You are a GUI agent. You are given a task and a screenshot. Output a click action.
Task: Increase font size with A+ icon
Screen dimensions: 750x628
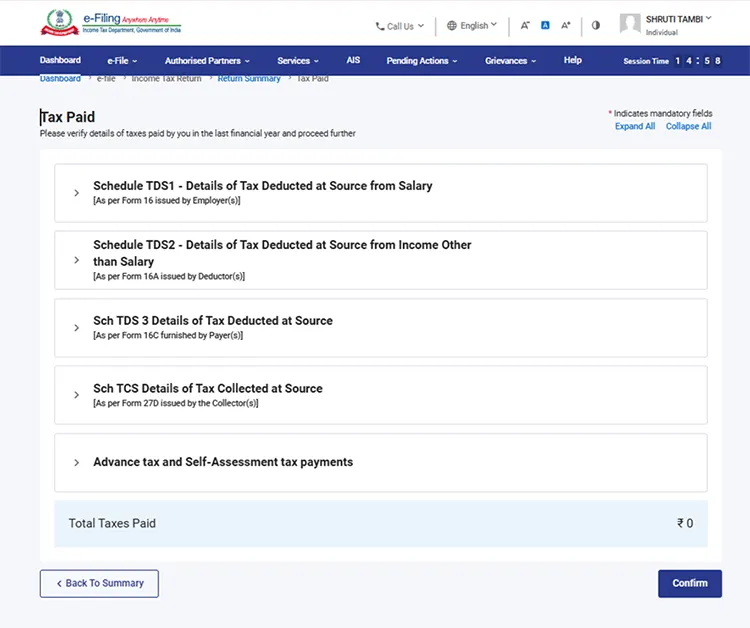(566, 25)
